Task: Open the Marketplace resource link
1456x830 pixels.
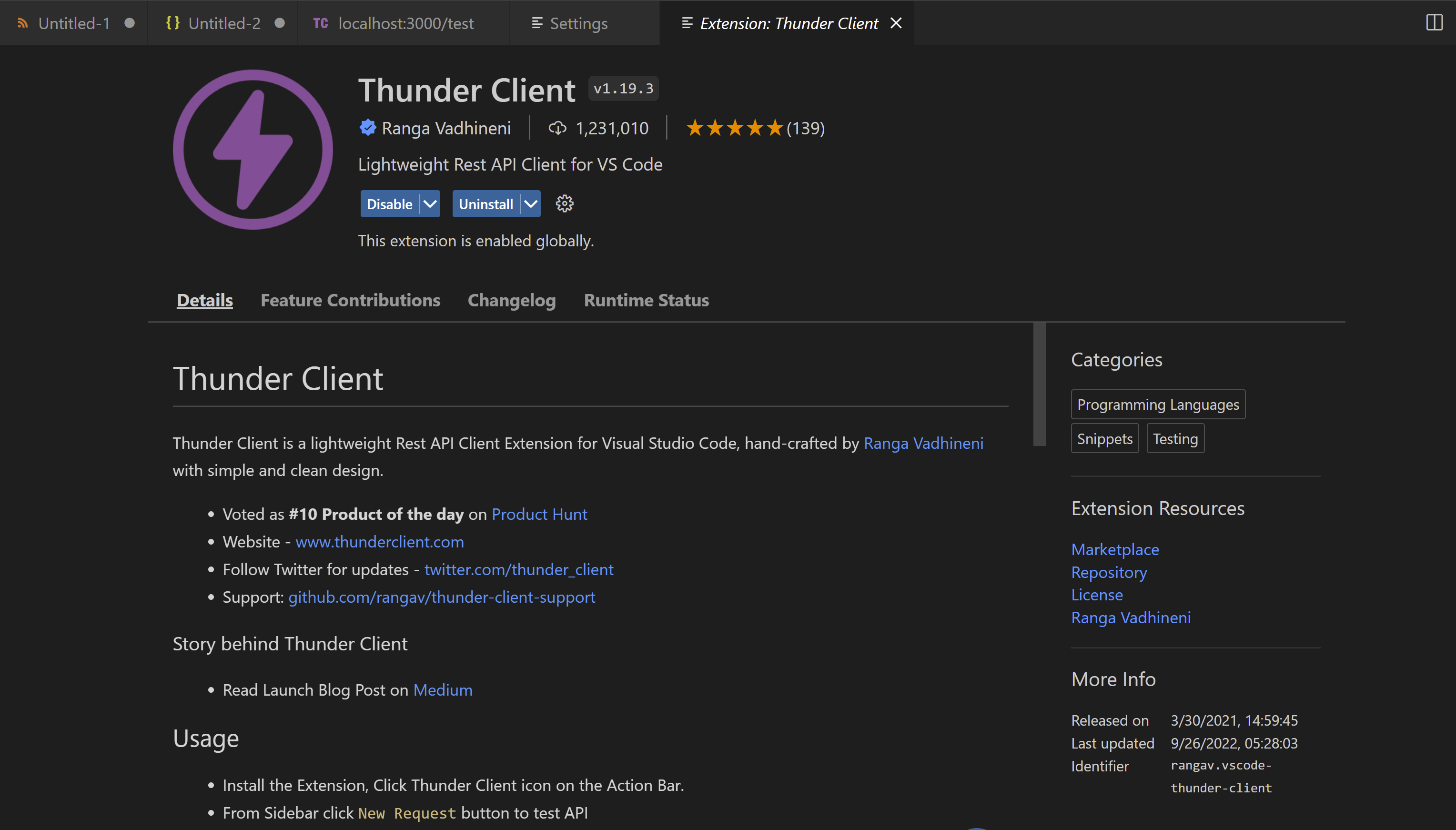Action: tap(1115, 549)
